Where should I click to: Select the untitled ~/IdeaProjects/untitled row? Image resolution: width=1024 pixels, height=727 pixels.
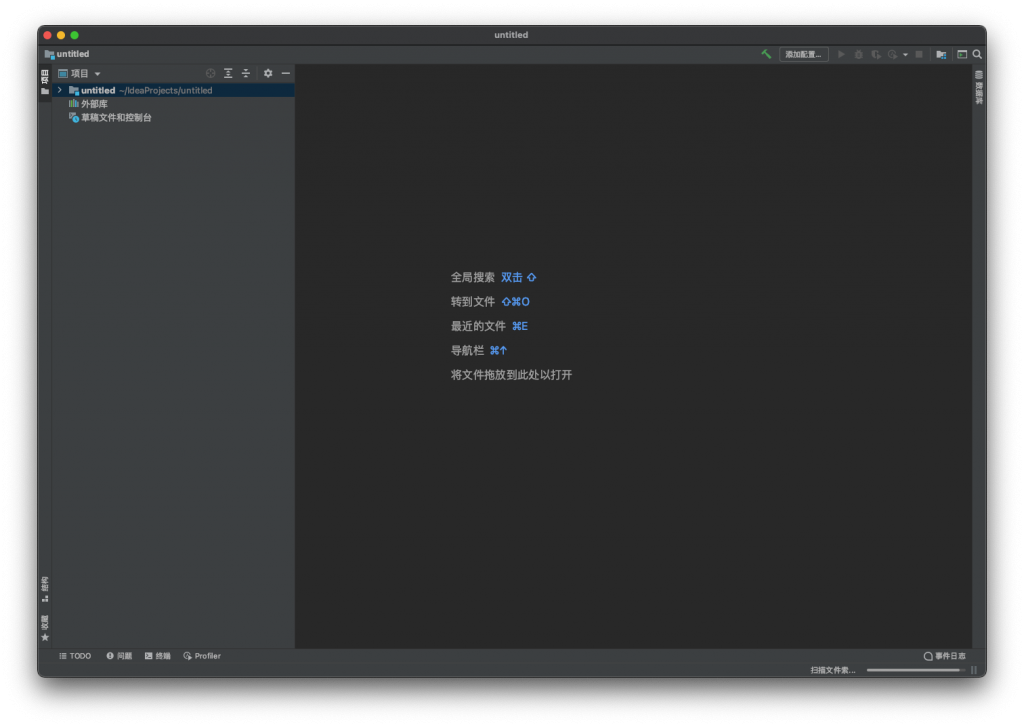click(x=174, y=90)
